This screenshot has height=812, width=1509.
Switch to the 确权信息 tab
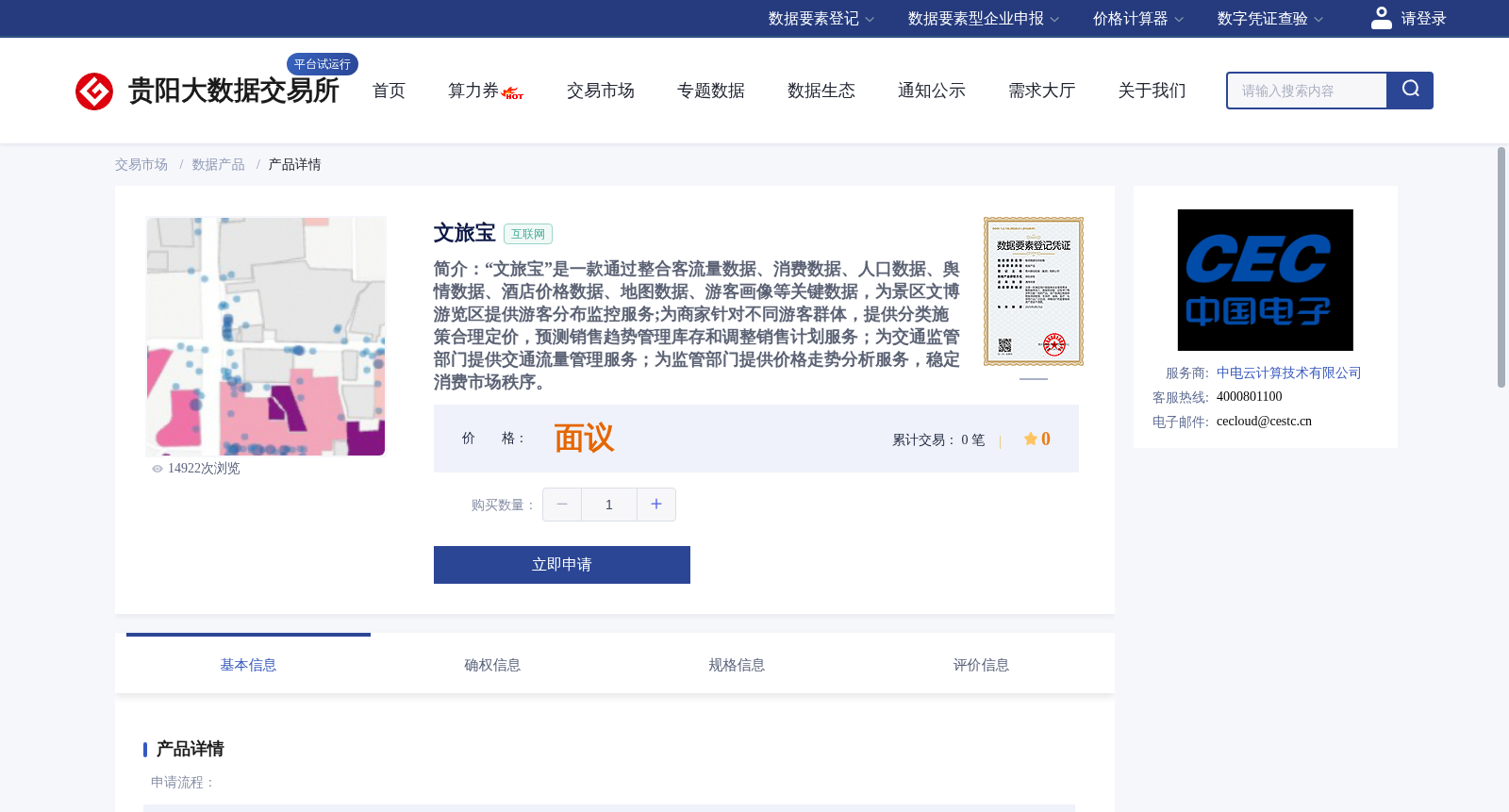tap(492, 665)
